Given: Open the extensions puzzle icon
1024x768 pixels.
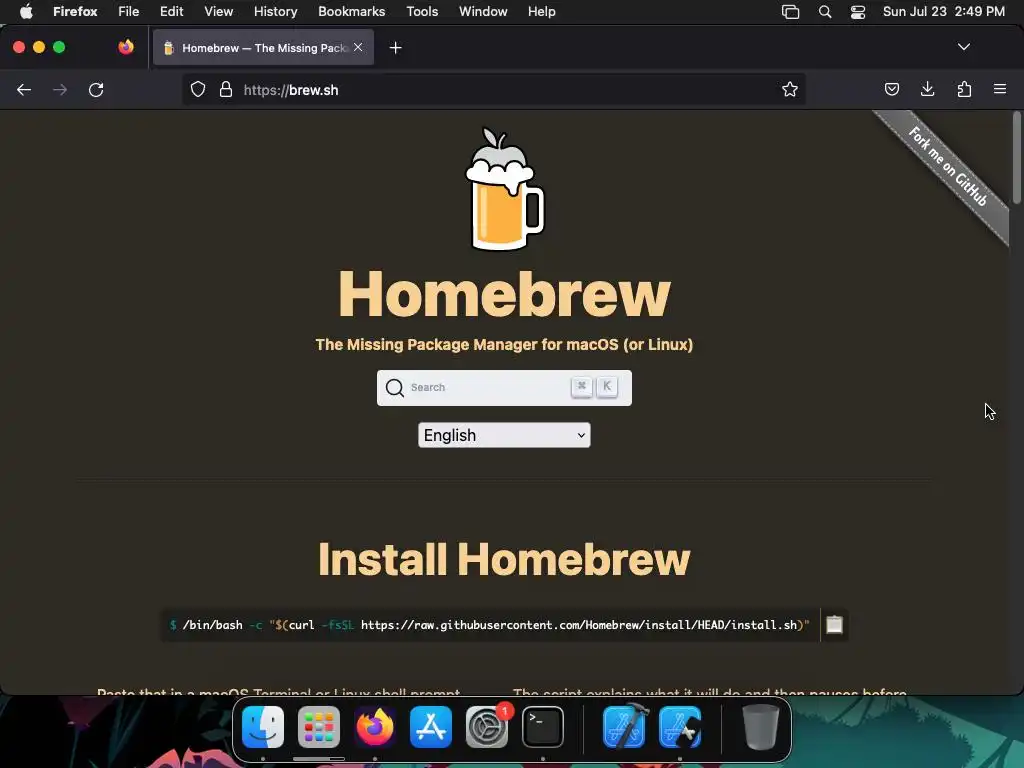Looking at the screenshot, I should (x=964, y=89).
